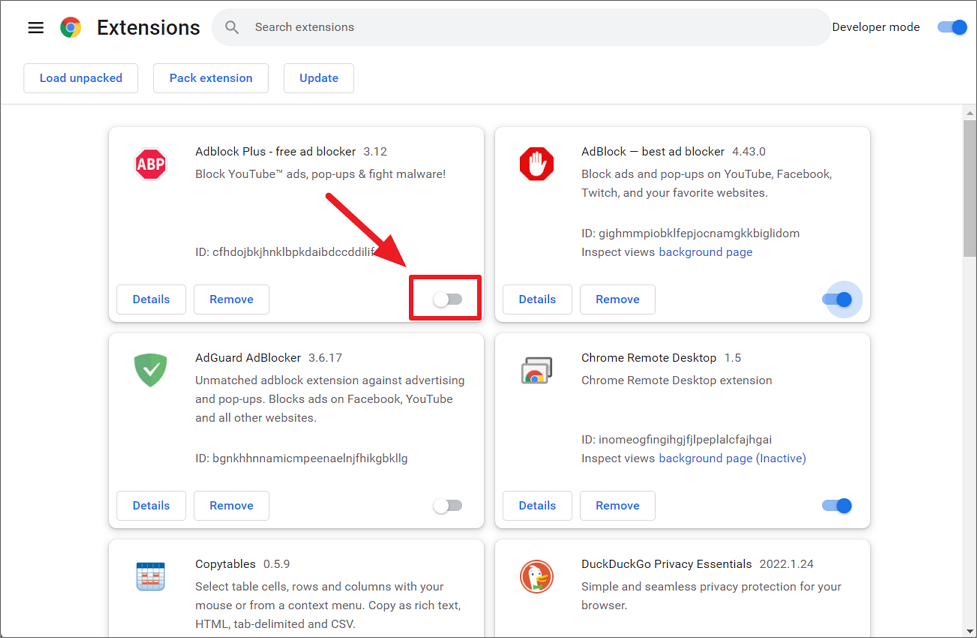Click the vertical page scrollbar
This screenshot has height=638, width=977.
click(x=969, y=190)
